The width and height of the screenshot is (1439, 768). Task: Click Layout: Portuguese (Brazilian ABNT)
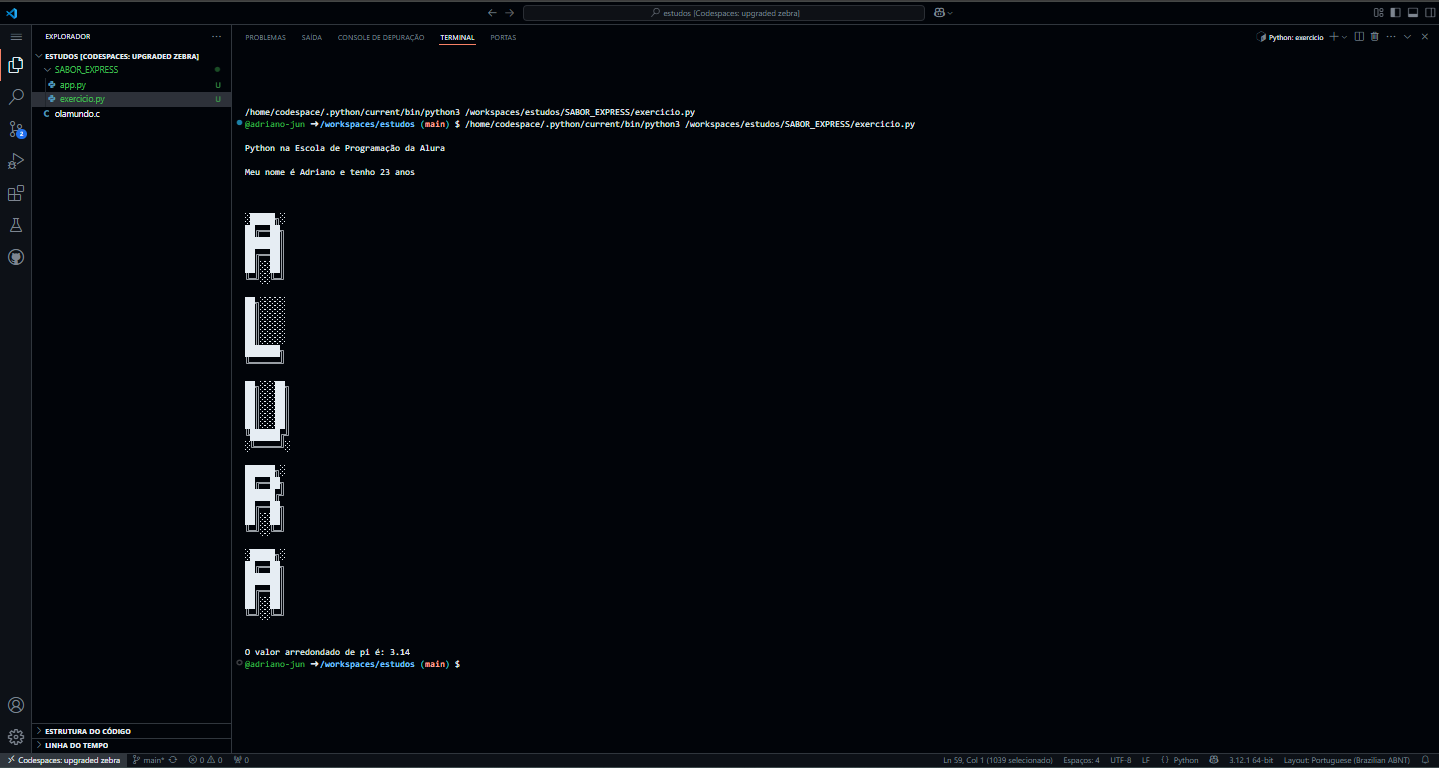(x=1347, y=760)
